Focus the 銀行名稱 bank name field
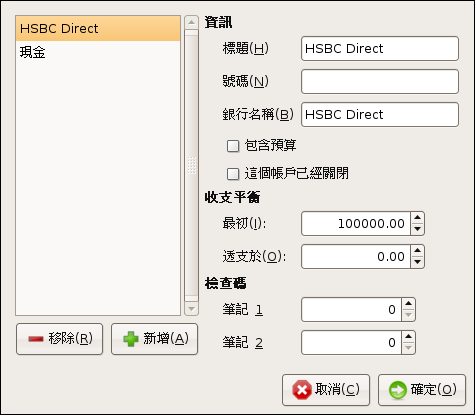475x415 pixels. [380, 115]
